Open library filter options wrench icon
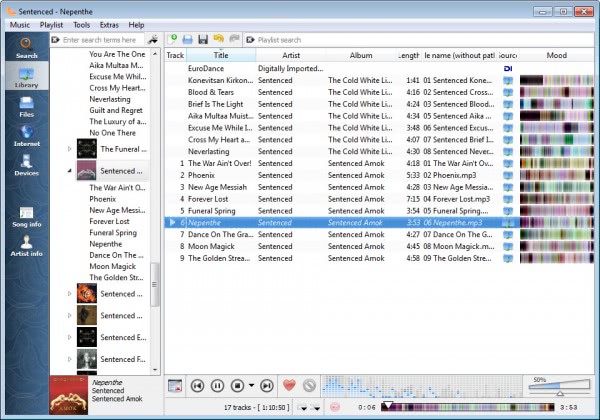The image size is (600, 420). [153, 40]
